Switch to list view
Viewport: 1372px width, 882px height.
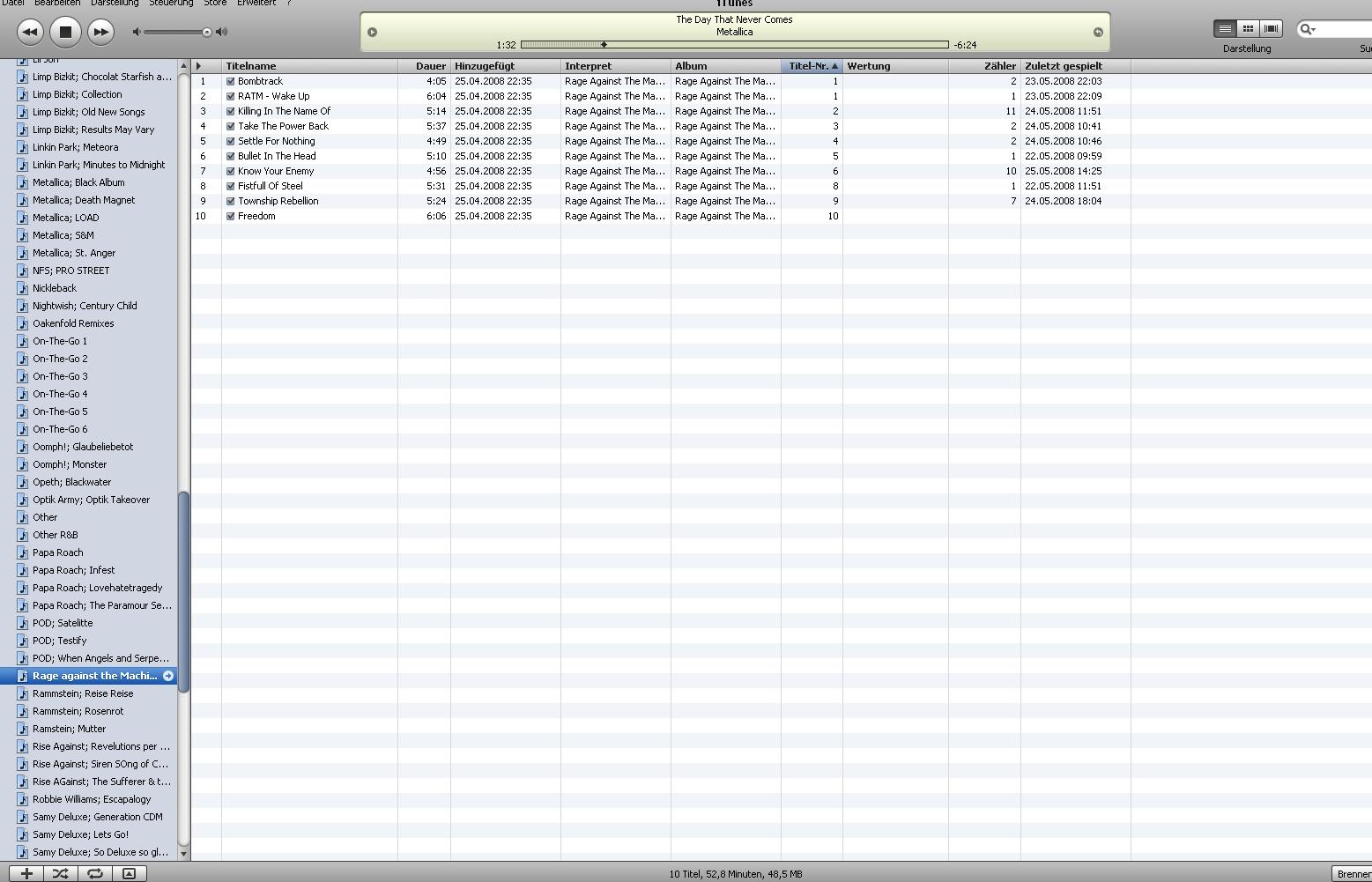point(1225,29)
